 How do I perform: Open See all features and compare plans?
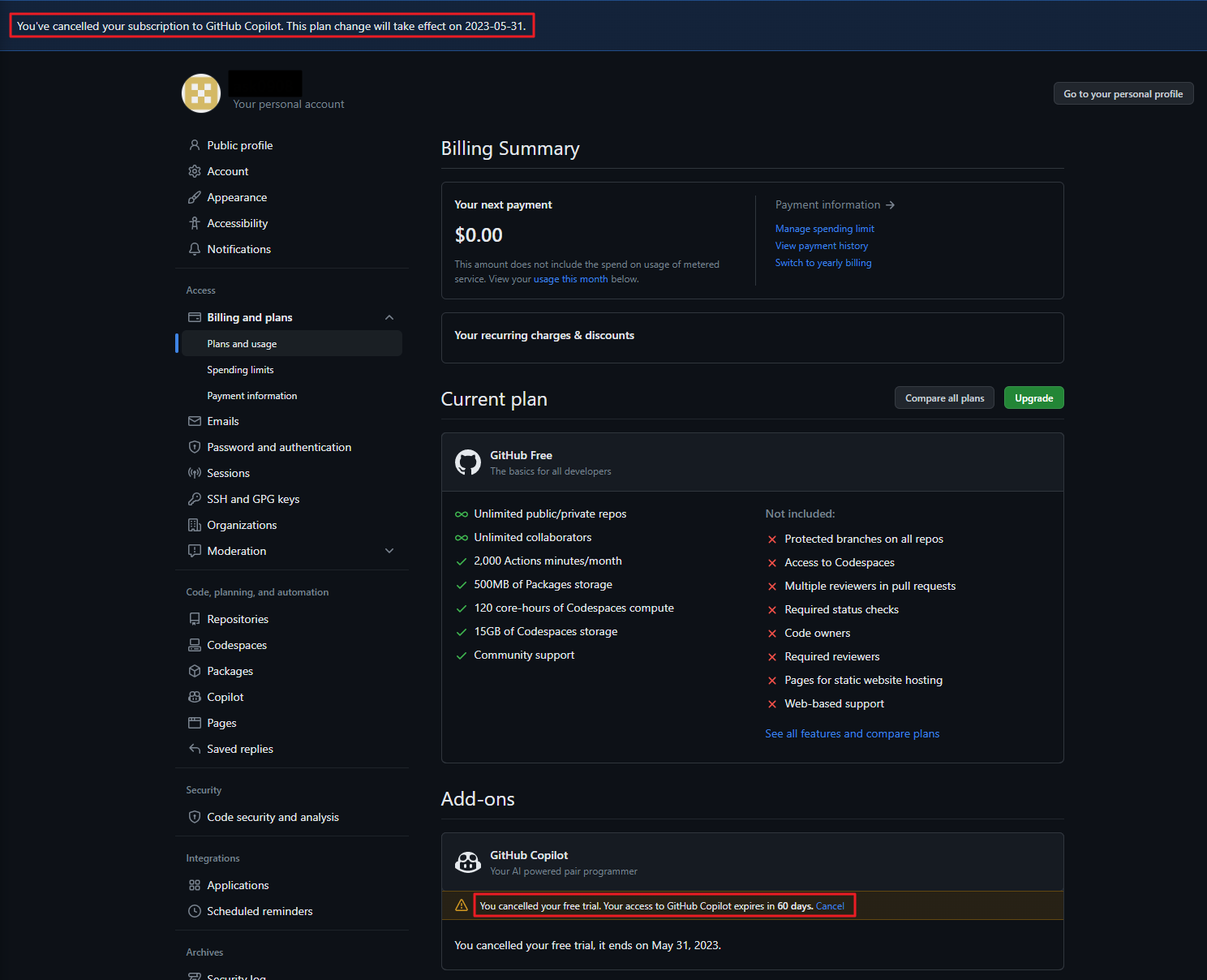click(x=853, y=733)
